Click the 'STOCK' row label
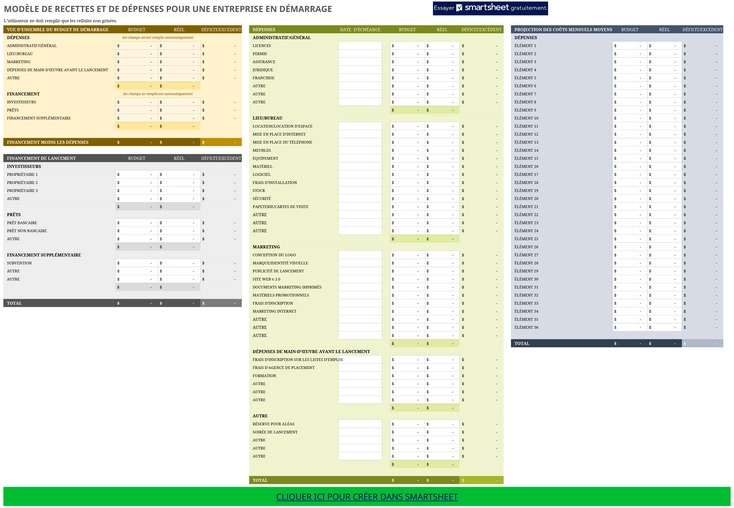This screenshot has width=734, height=508. pos(259,191)
